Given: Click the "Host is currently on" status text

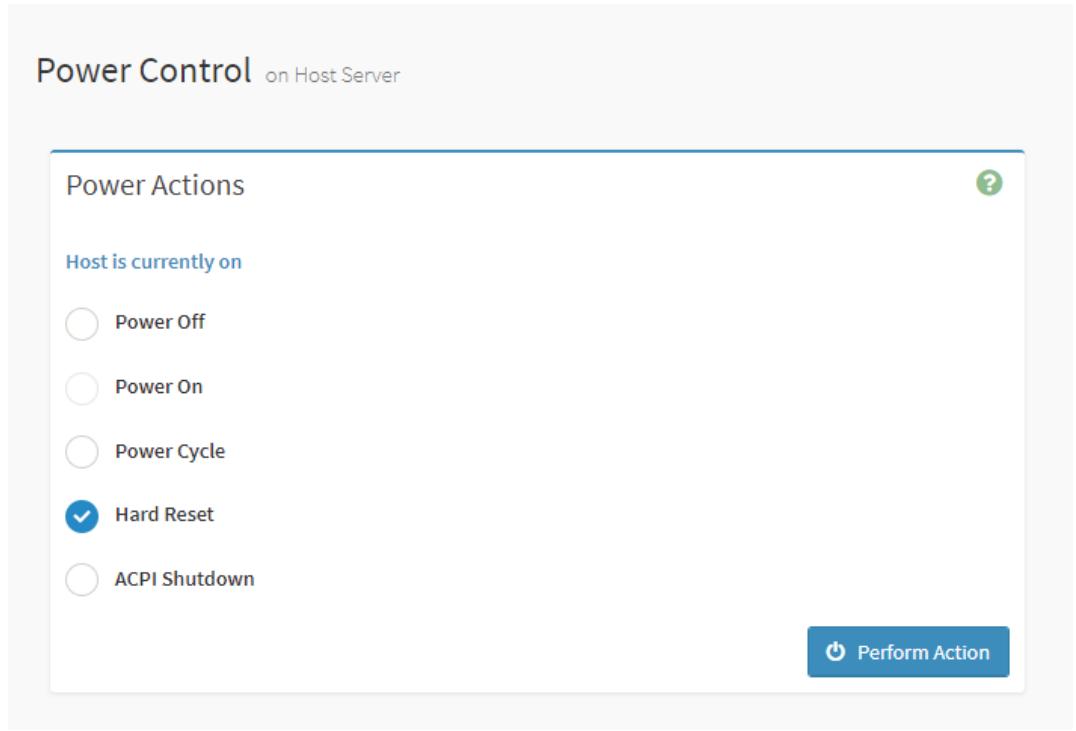Looking at the screenshot, I should pos(154,262).
